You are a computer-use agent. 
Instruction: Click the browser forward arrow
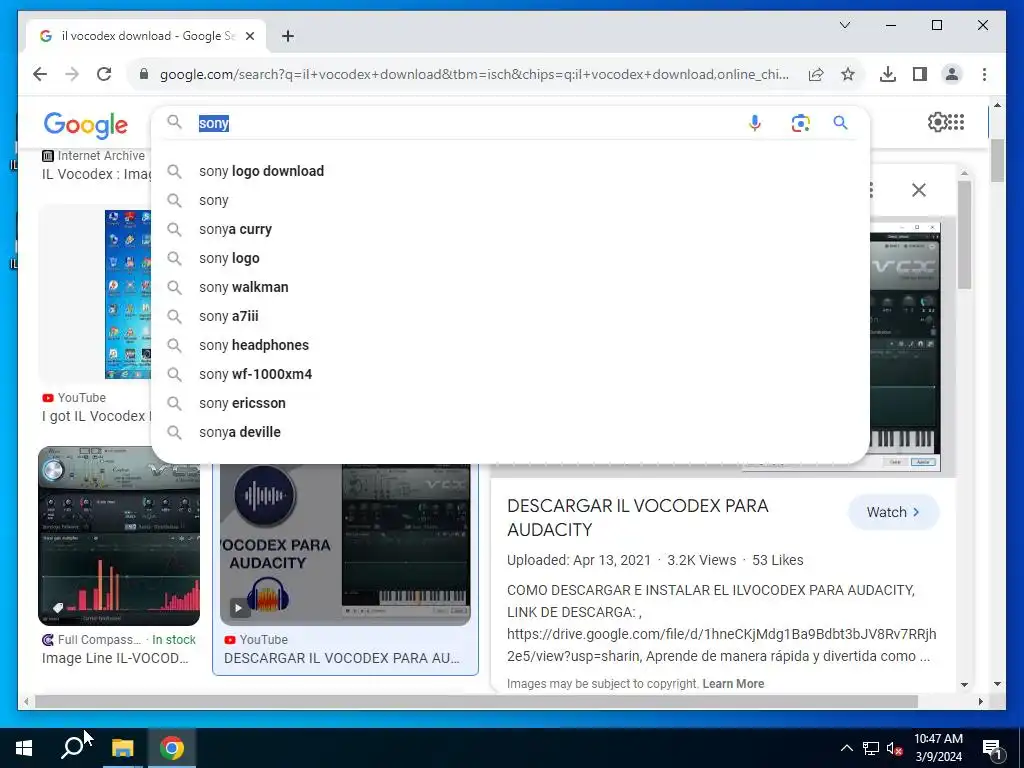72,74
